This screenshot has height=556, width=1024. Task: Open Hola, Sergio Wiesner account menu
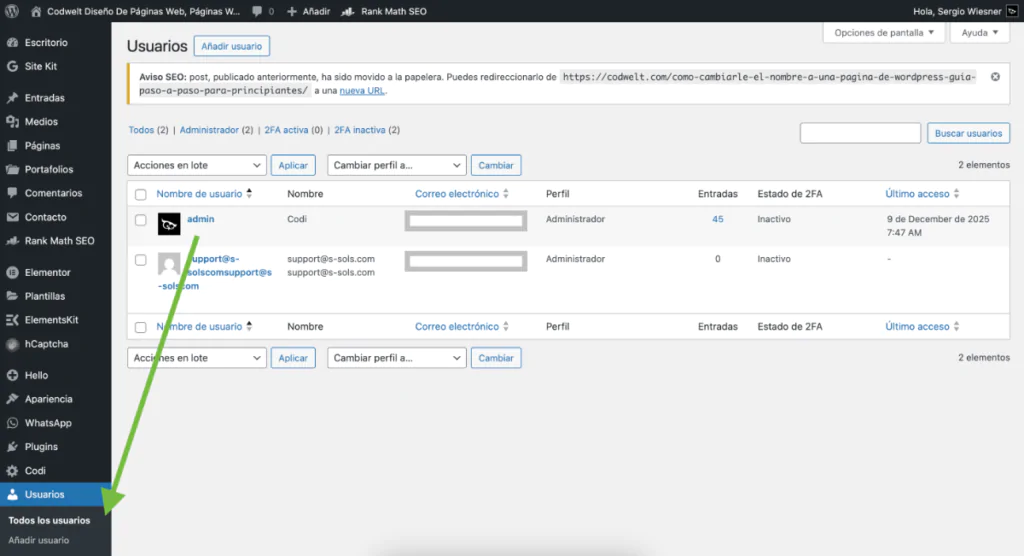(965, 11)
